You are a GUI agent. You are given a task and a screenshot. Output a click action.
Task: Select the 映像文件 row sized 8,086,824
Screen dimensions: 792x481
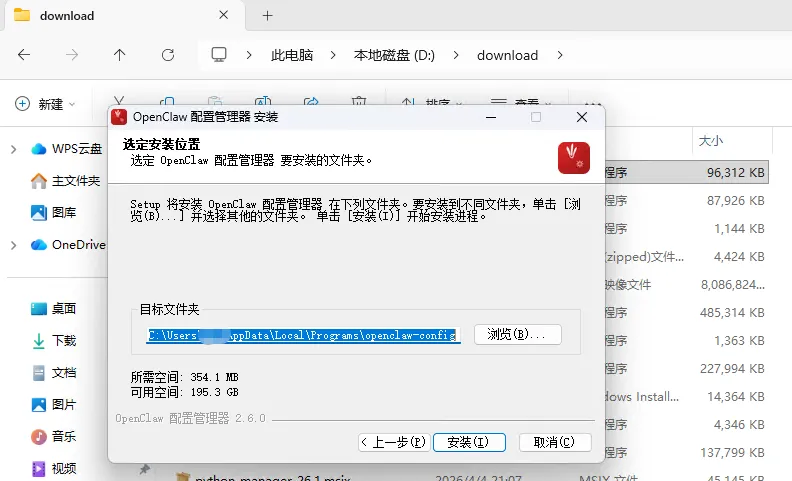687,284
